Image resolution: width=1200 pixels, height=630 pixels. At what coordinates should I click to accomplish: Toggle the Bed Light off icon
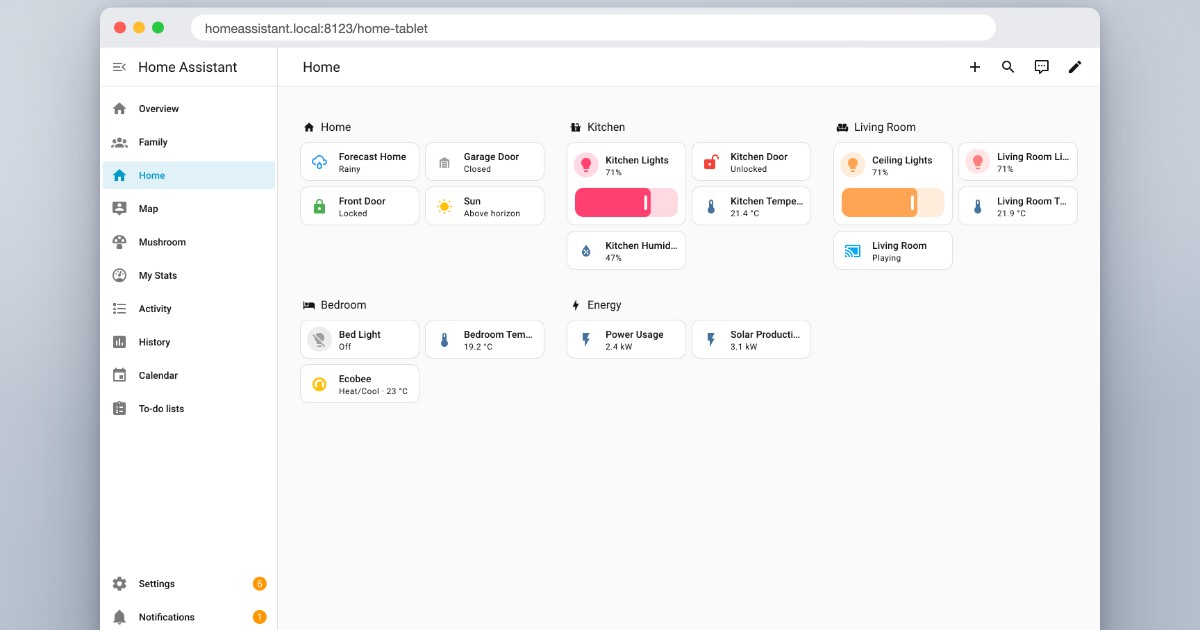[319, 340]
